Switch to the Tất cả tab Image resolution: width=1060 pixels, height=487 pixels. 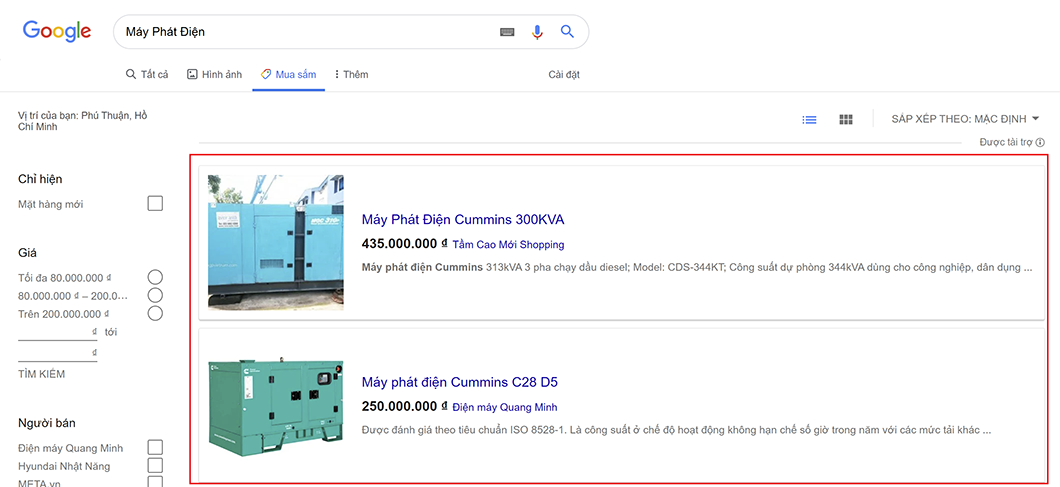(x=147, y=74)
